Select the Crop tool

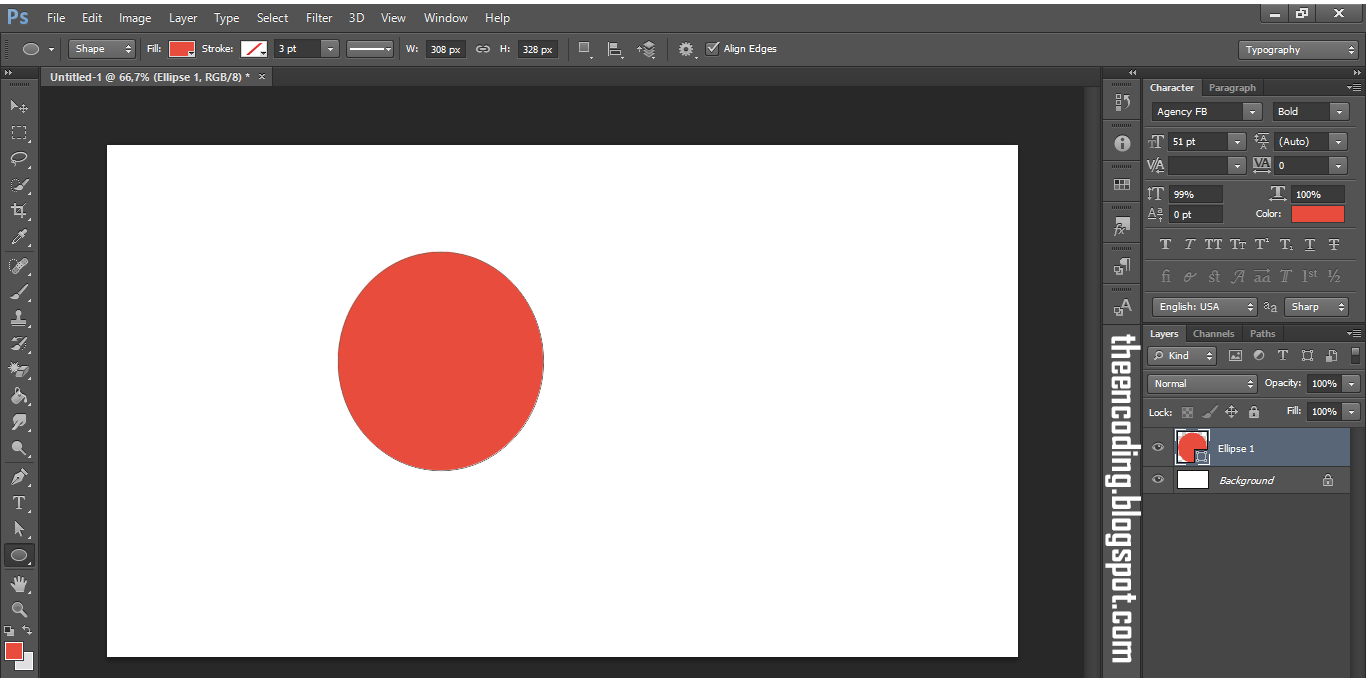click(x=19, y=211)
